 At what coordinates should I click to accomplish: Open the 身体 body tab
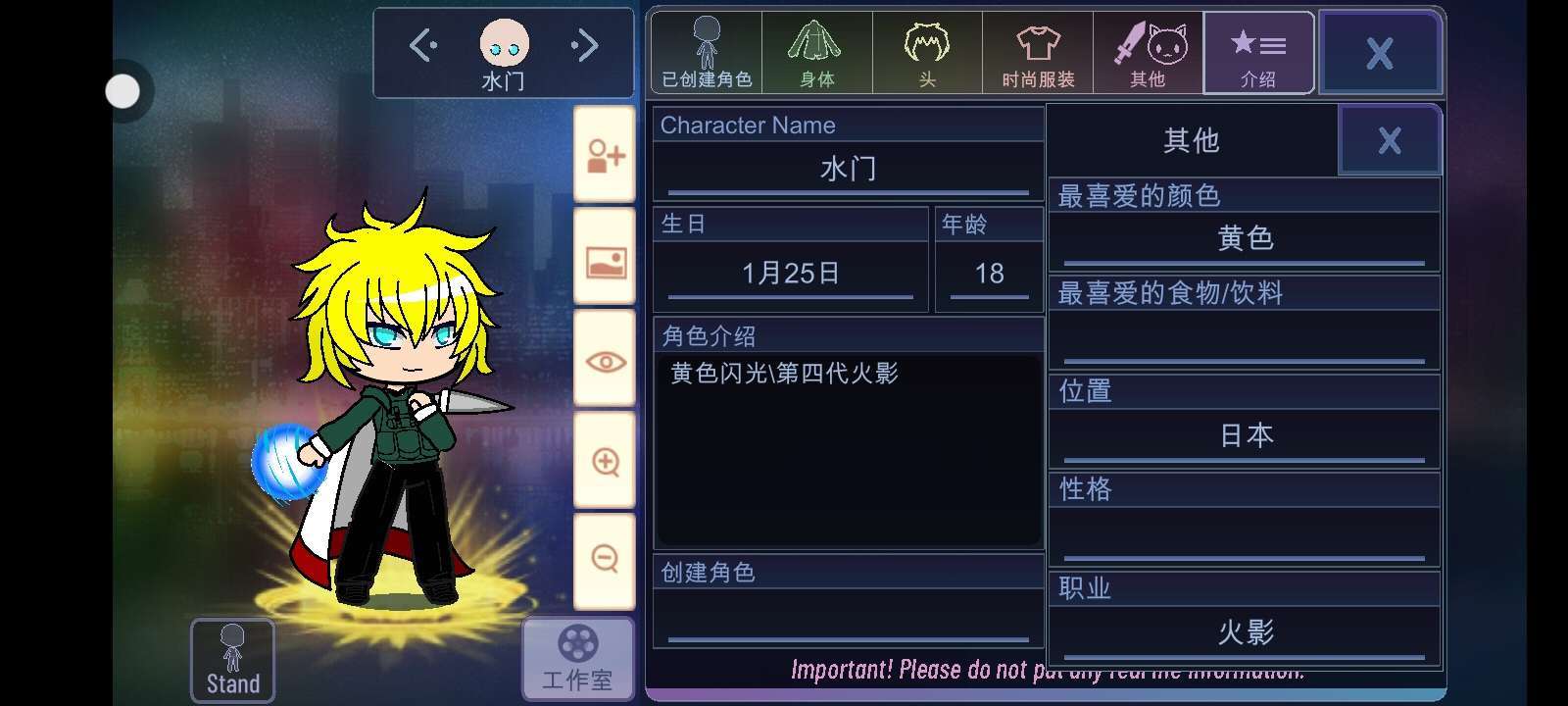(816, 53)
